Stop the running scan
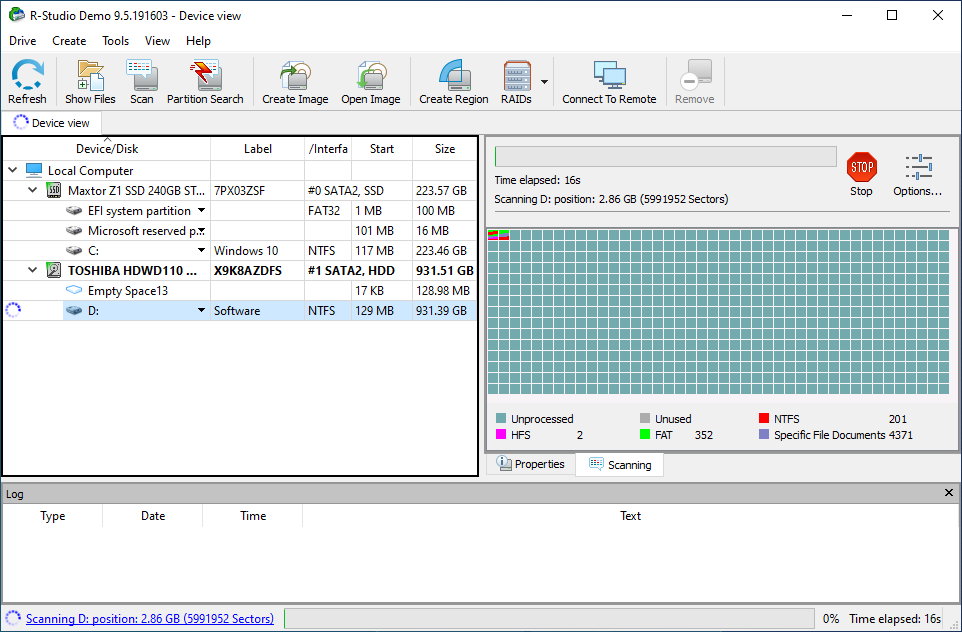962x632 pixels. click(x=861, y=174)
